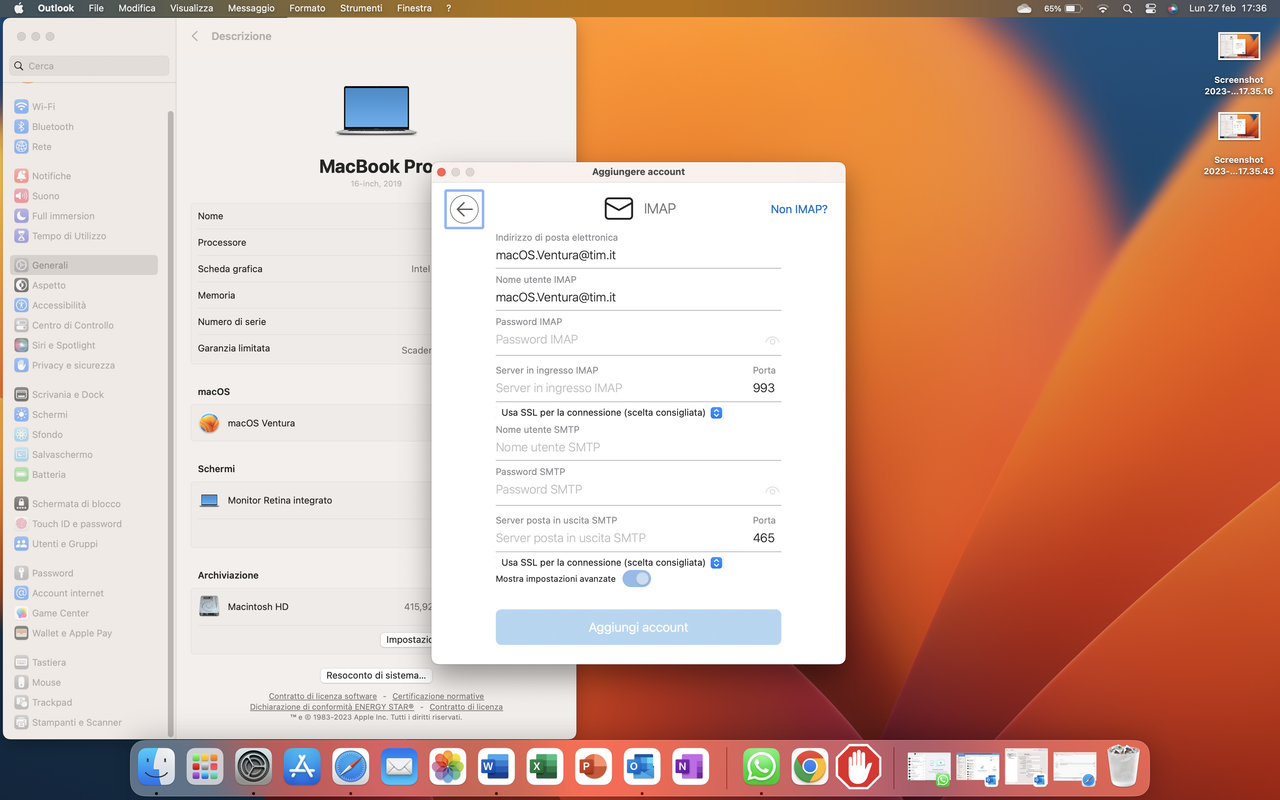Select Full immersion in settings sidebar

pyautogui.click(x=84, y=216)
